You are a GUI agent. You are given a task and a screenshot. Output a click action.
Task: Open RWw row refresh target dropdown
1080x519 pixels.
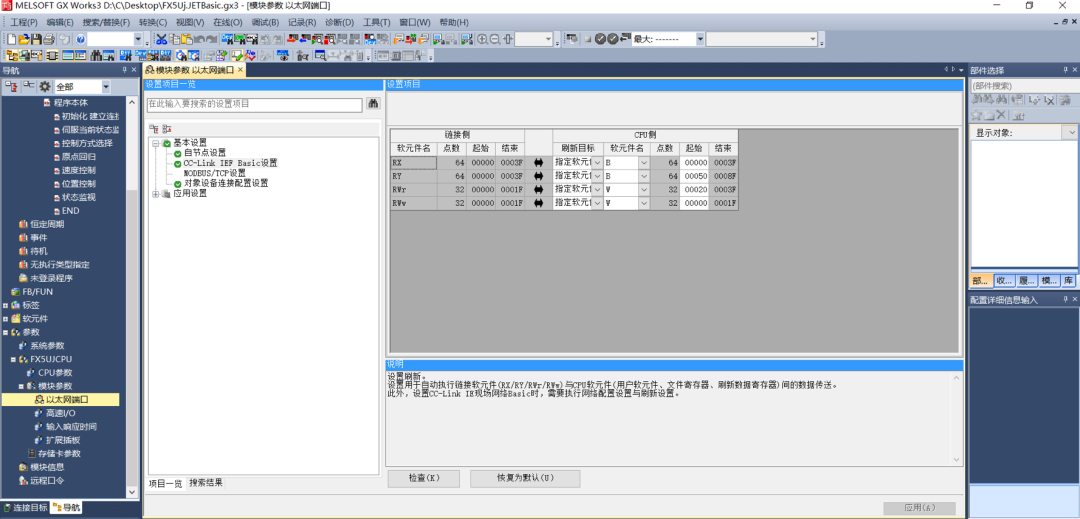(597, 203)
